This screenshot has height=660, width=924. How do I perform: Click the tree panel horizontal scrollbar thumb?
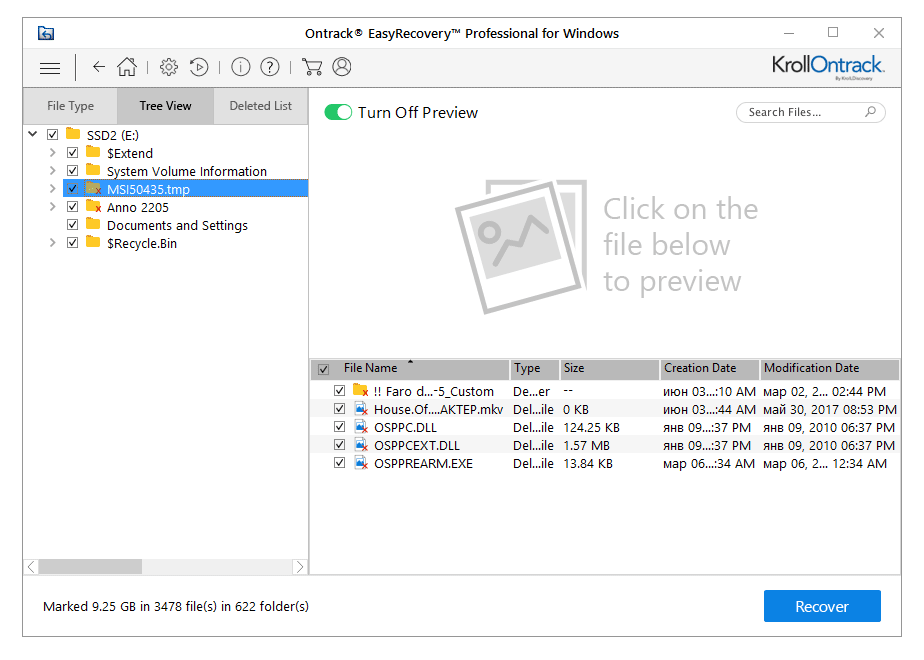point(90,567)
